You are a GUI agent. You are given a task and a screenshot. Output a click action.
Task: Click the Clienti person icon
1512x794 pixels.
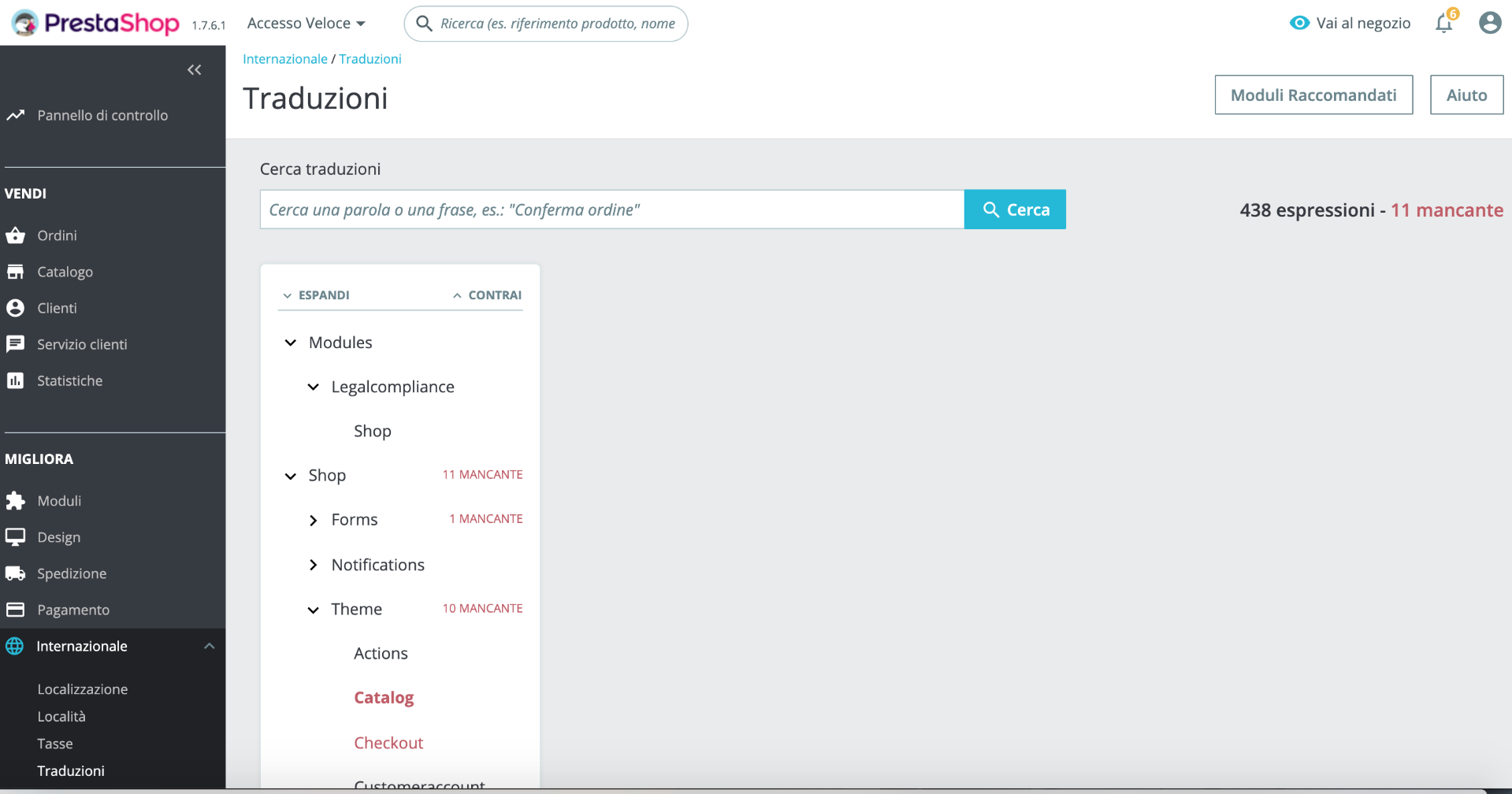click(x=15, y=308)
